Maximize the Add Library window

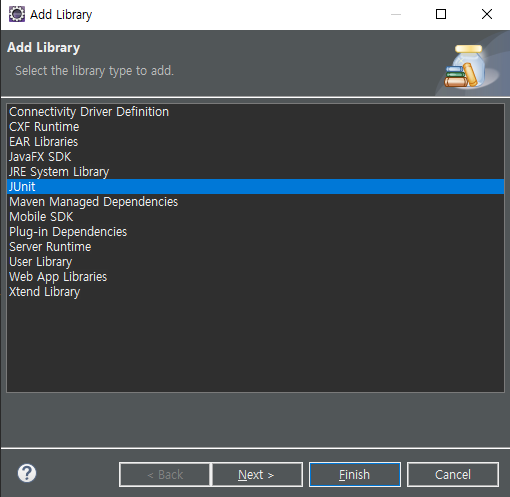[441, 14]
